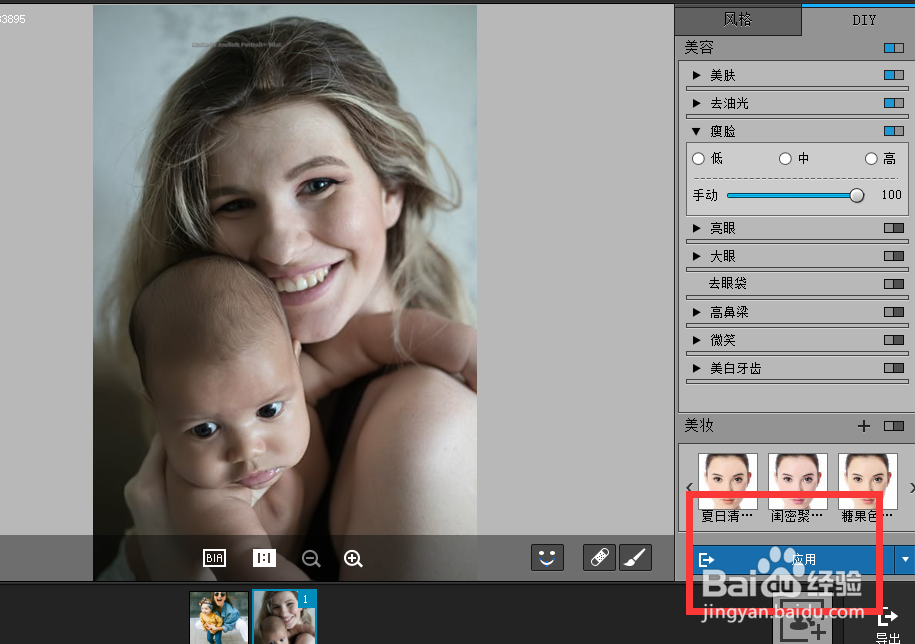
Task: Select the filmstrip thumbnail marked 1
Action: (284, 617)
